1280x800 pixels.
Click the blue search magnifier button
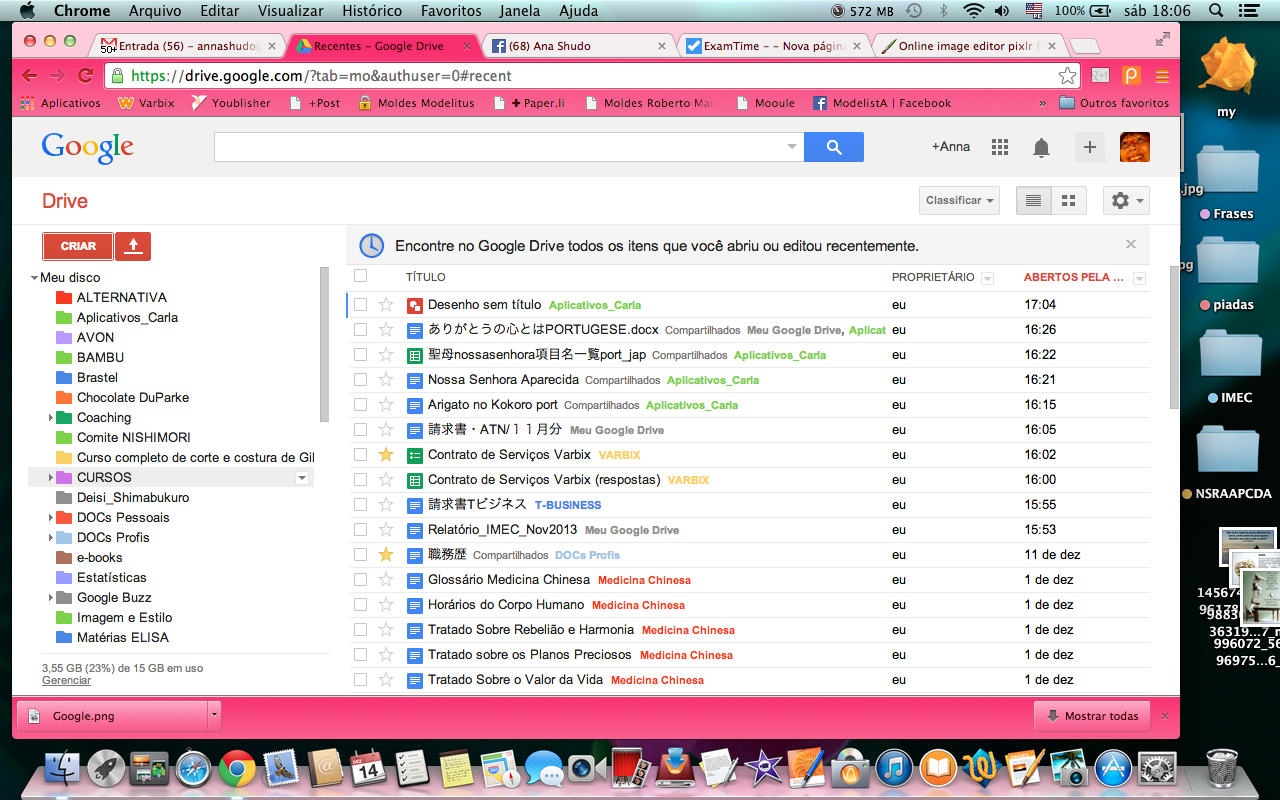click(x=835, y=147)
